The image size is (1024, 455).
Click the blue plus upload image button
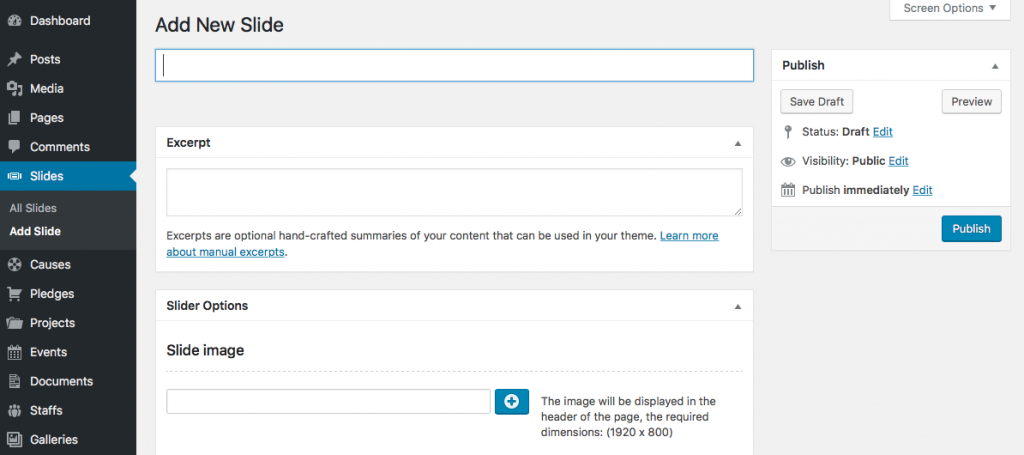(x=512, y=401)
